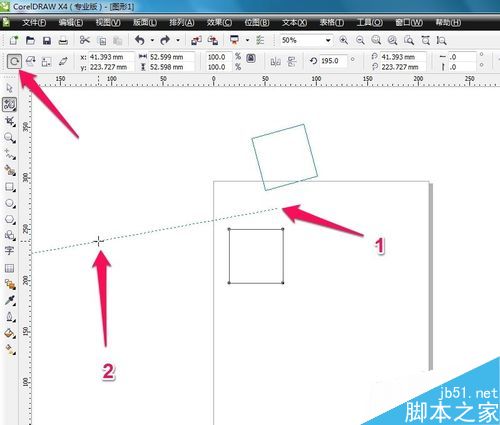Screen dimensions: 500x425
Task: Click the width field 52.599 mm
Action: coord(171,57)
